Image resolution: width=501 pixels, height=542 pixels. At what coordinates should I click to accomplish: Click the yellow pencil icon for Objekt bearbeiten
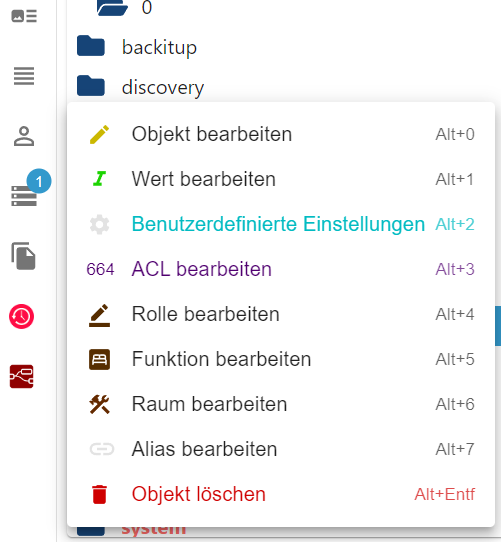(100, 134)
